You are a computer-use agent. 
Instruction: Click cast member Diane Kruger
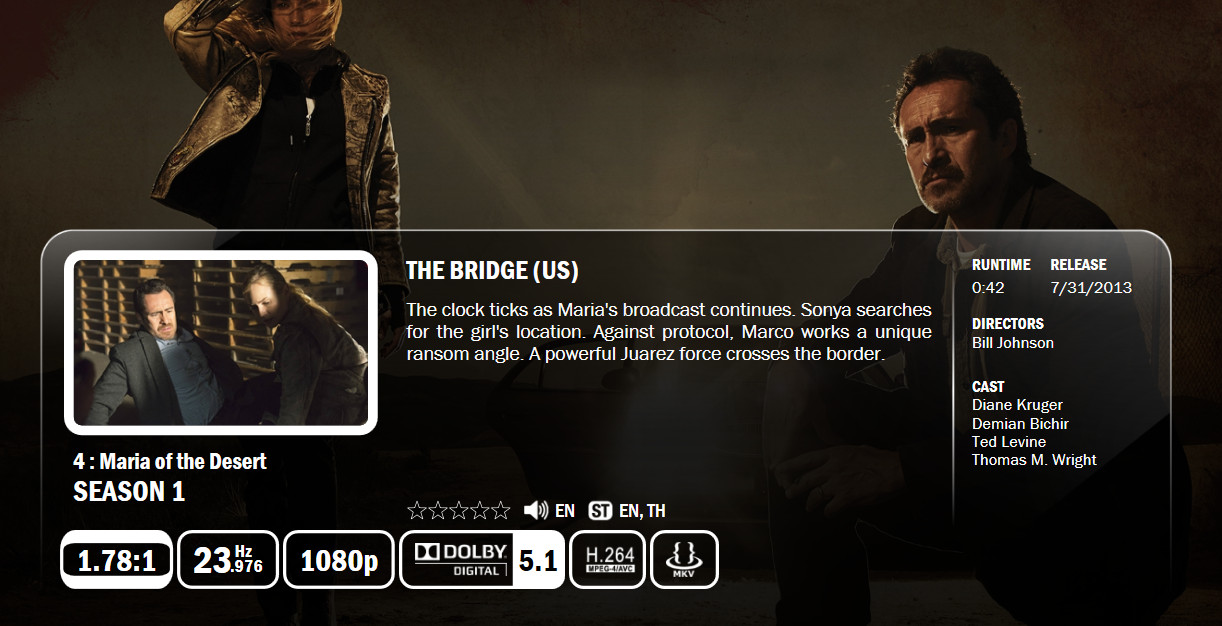tap(1017, 405)
